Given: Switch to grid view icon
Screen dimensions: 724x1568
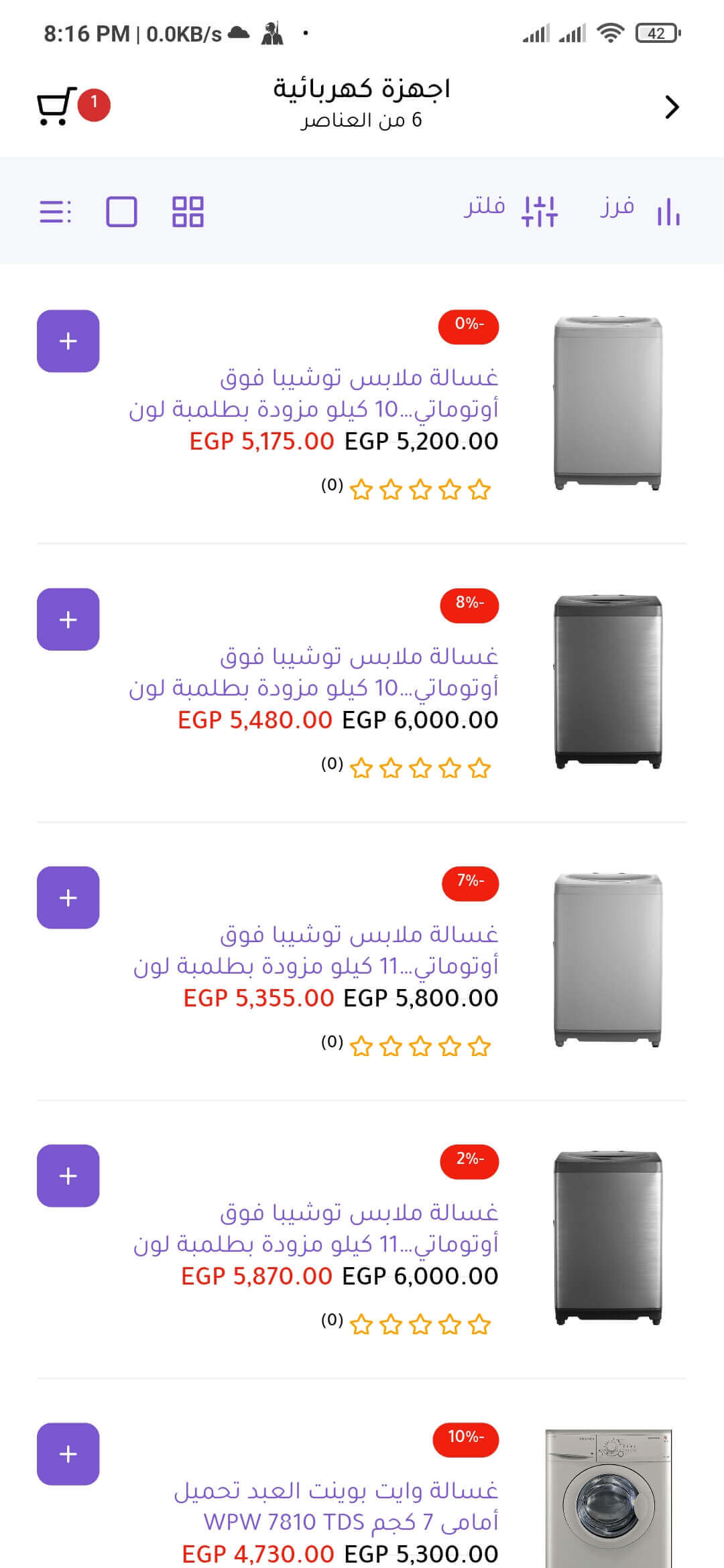Looking at the screenshot, I should [x=188, y=212].
